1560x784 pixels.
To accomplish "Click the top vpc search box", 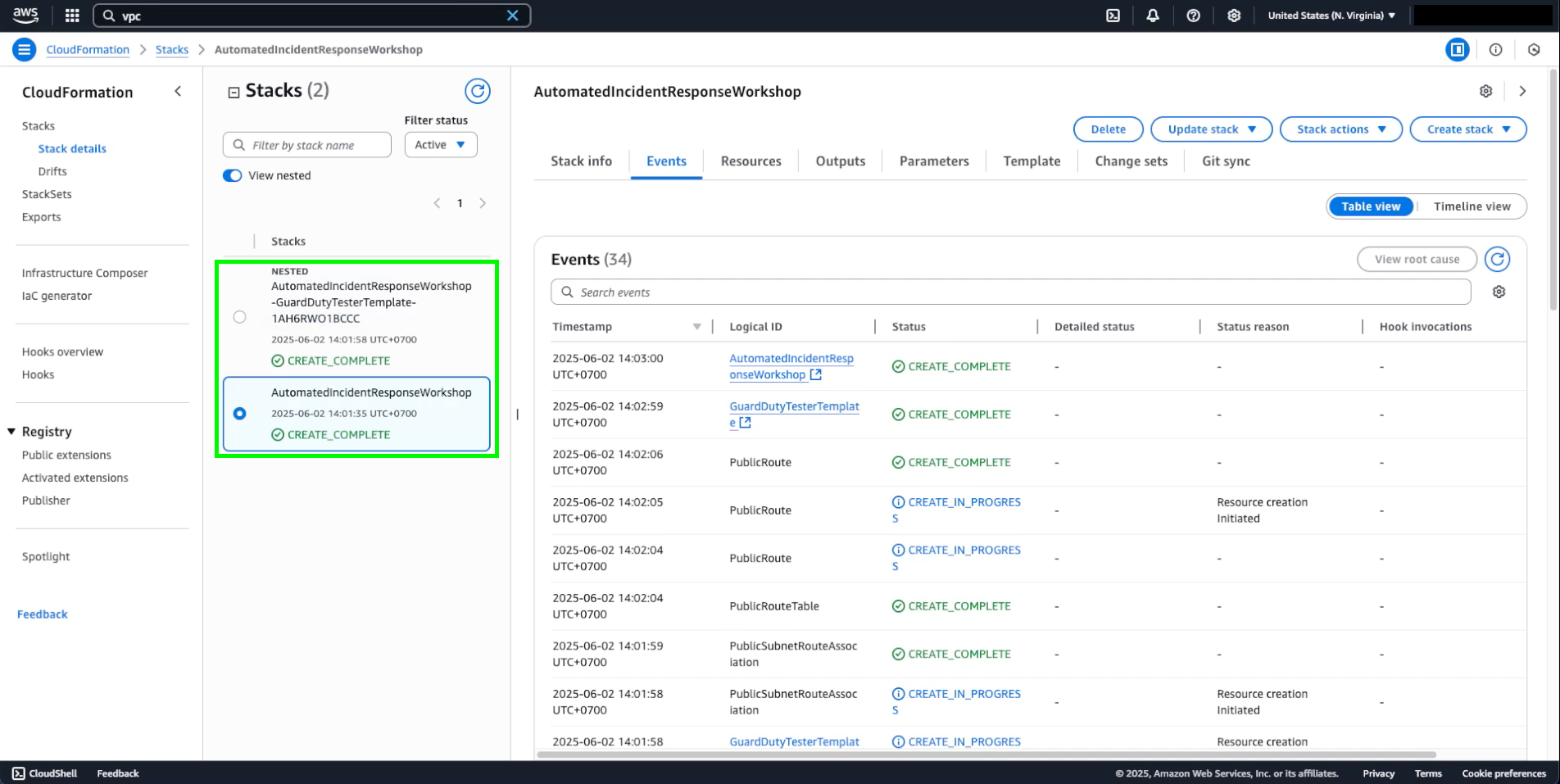I will [x=312, y=16].
